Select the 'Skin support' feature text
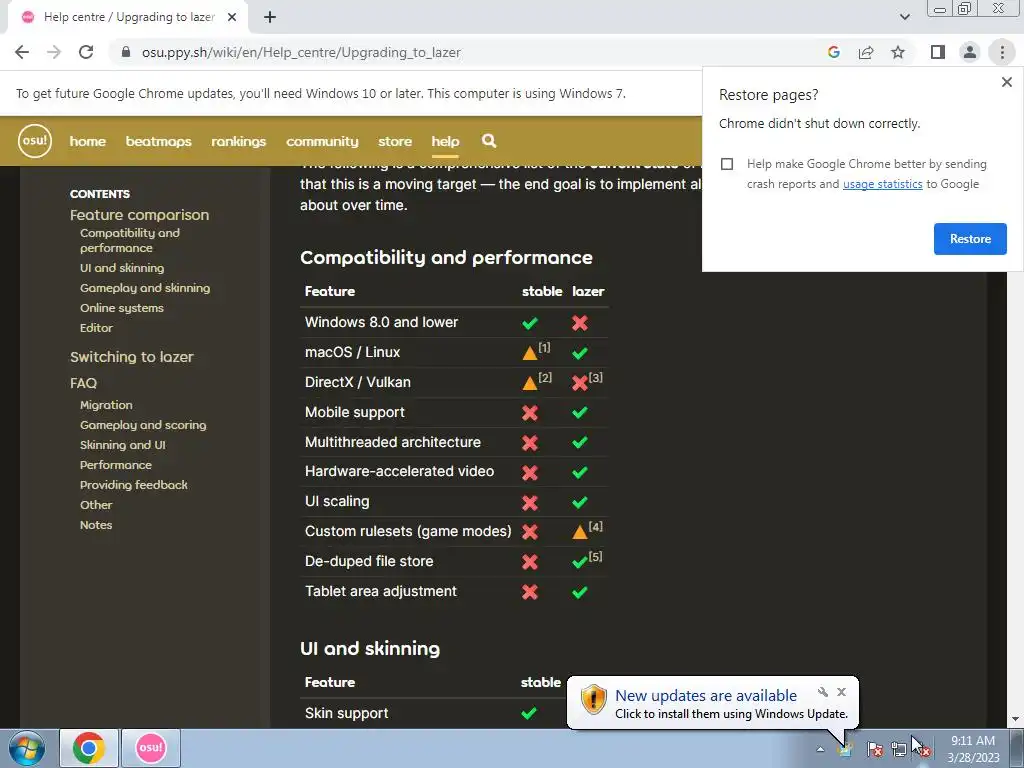Viewport: 1024px width, 768px height. point(347,714)
